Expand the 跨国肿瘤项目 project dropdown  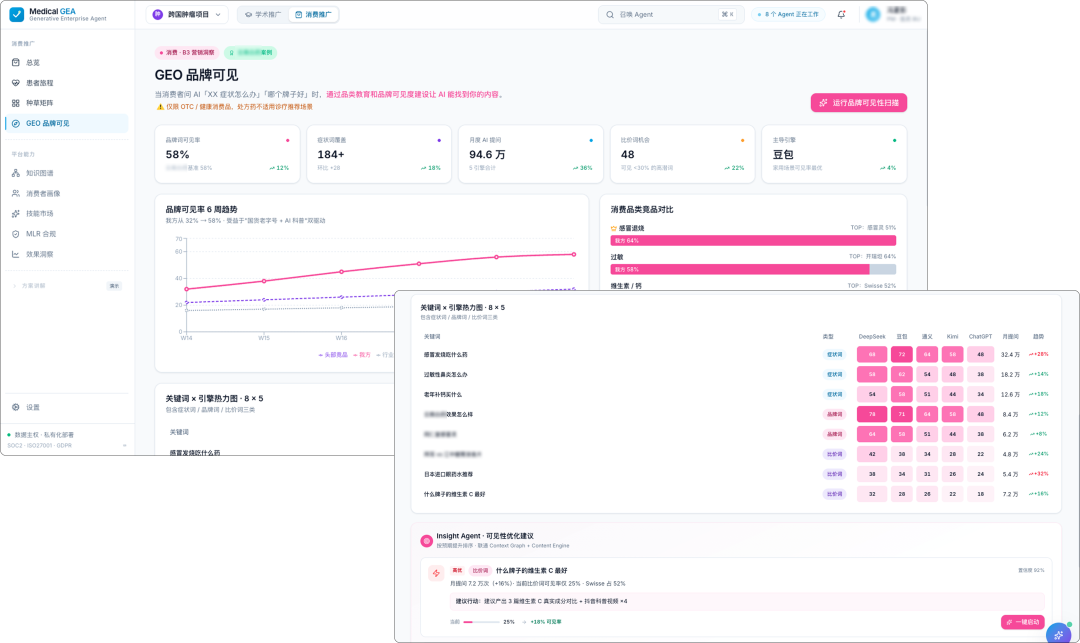coord(187,14)
